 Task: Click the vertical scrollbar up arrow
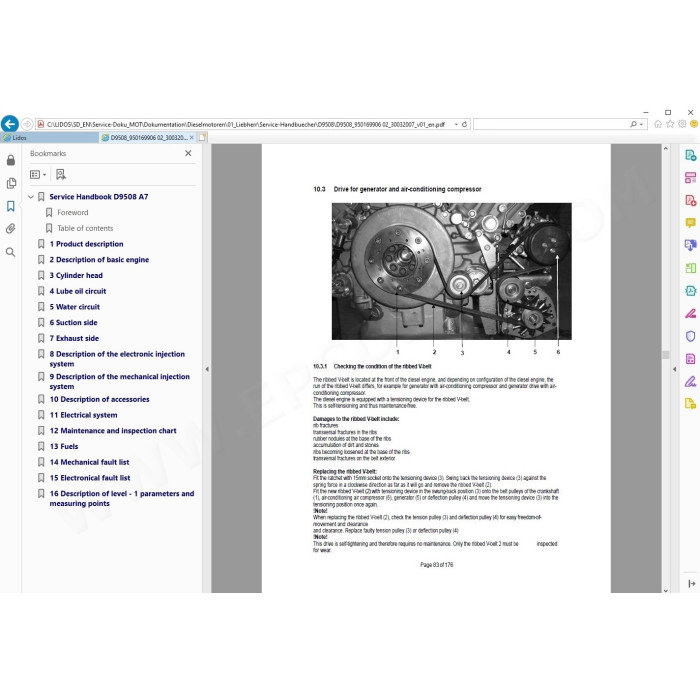pyautogui.click(x=665, y=148)
